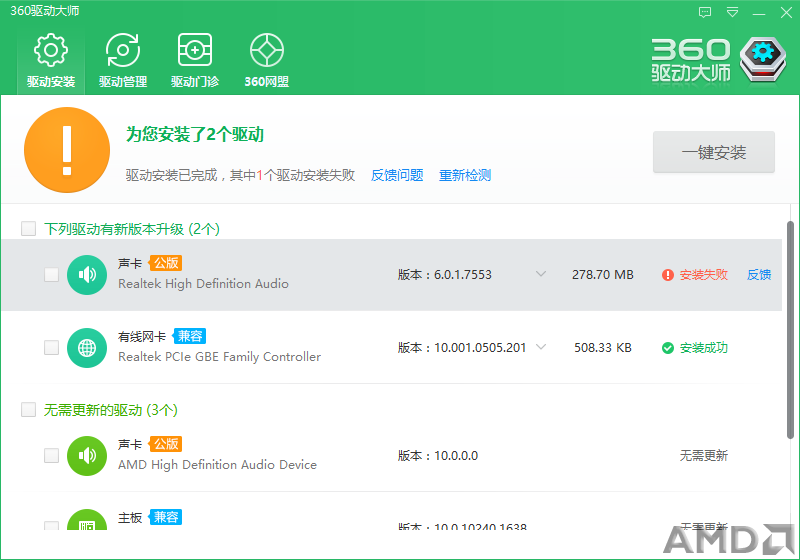Click 无需更新 status for AMD audio

pyautogui.click(x=704, y=455)
